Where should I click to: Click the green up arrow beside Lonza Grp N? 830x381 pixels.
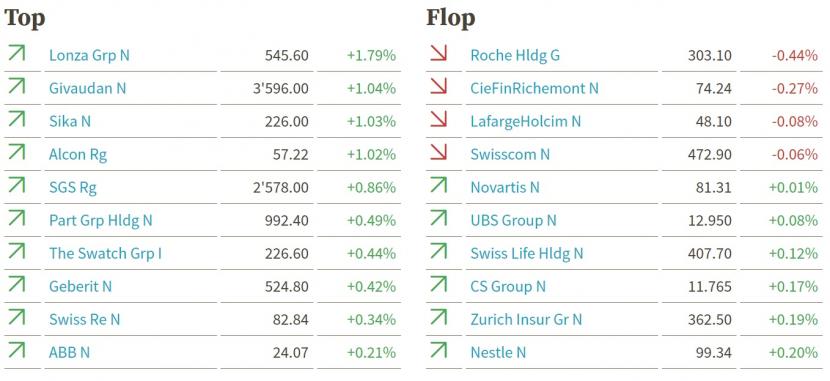[x=16, y=53]
